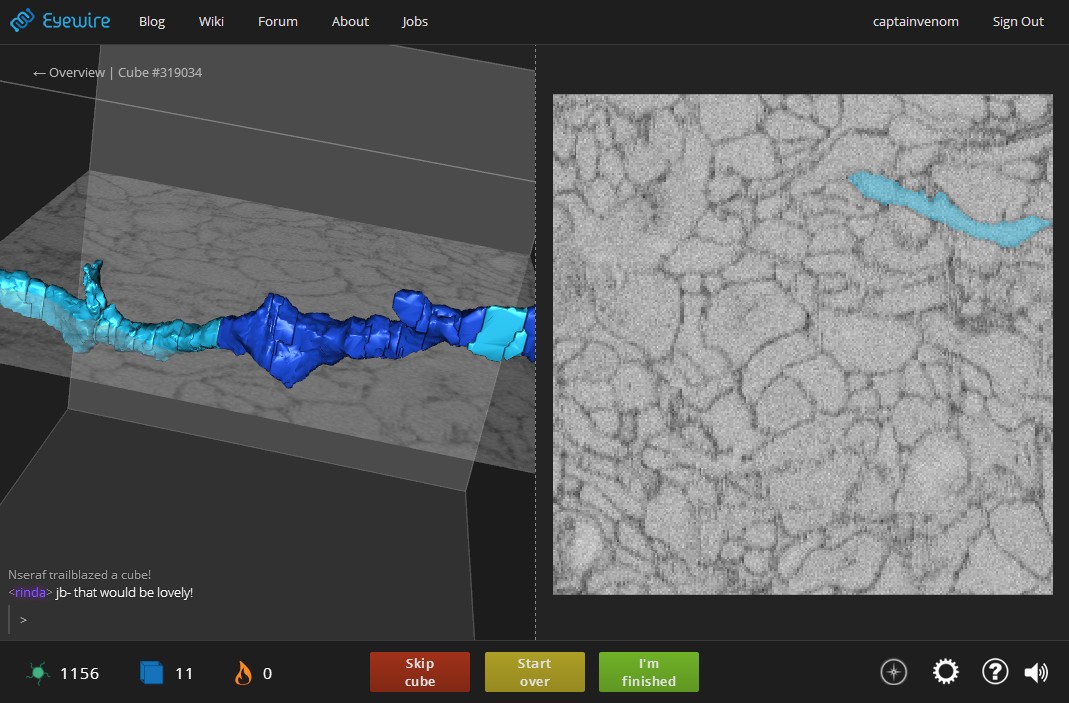Open the About page
This screenshot has height=703, width=1069.
tap(350, 22)
